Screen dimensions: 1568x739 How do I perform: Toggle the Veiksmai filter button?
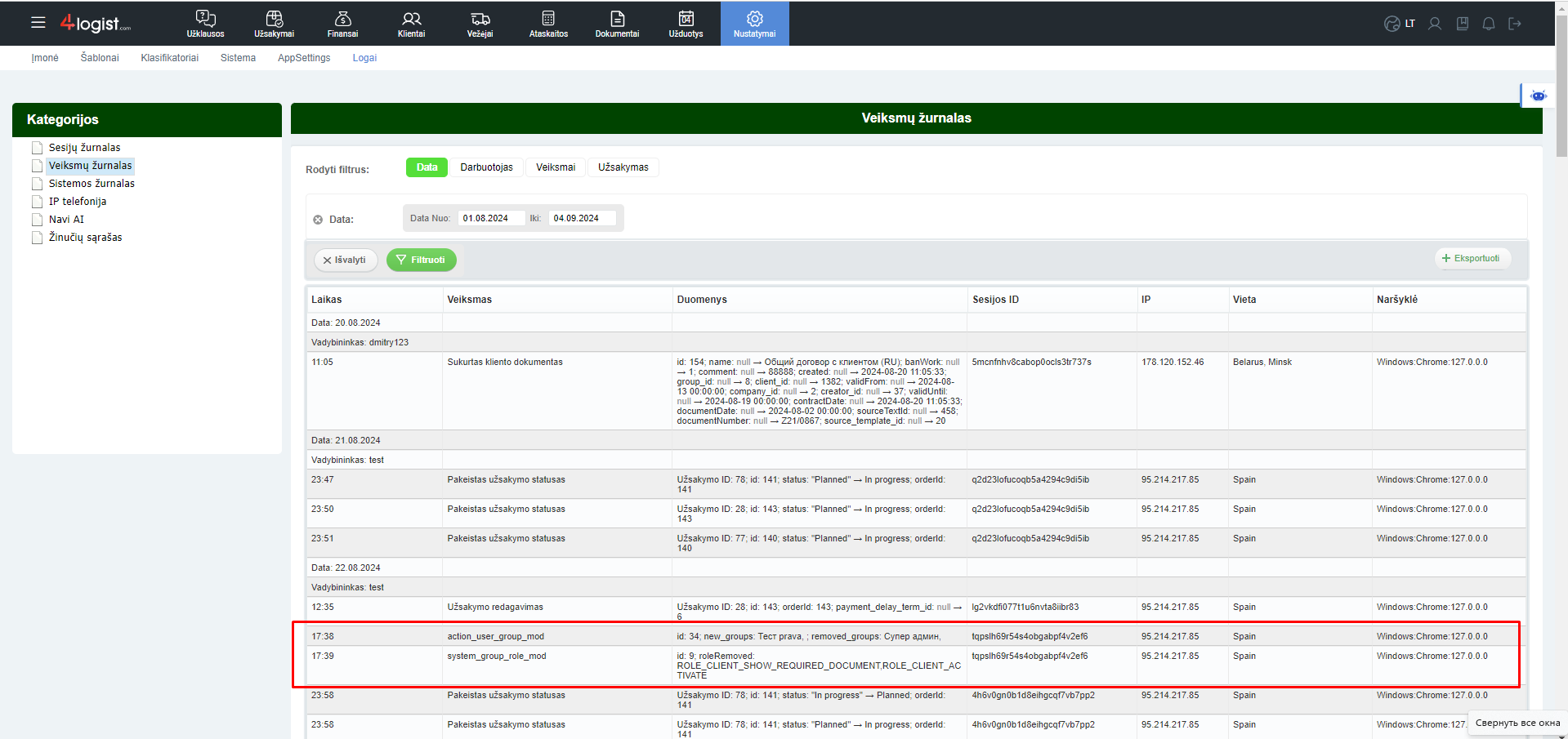[x=556, y=167]
